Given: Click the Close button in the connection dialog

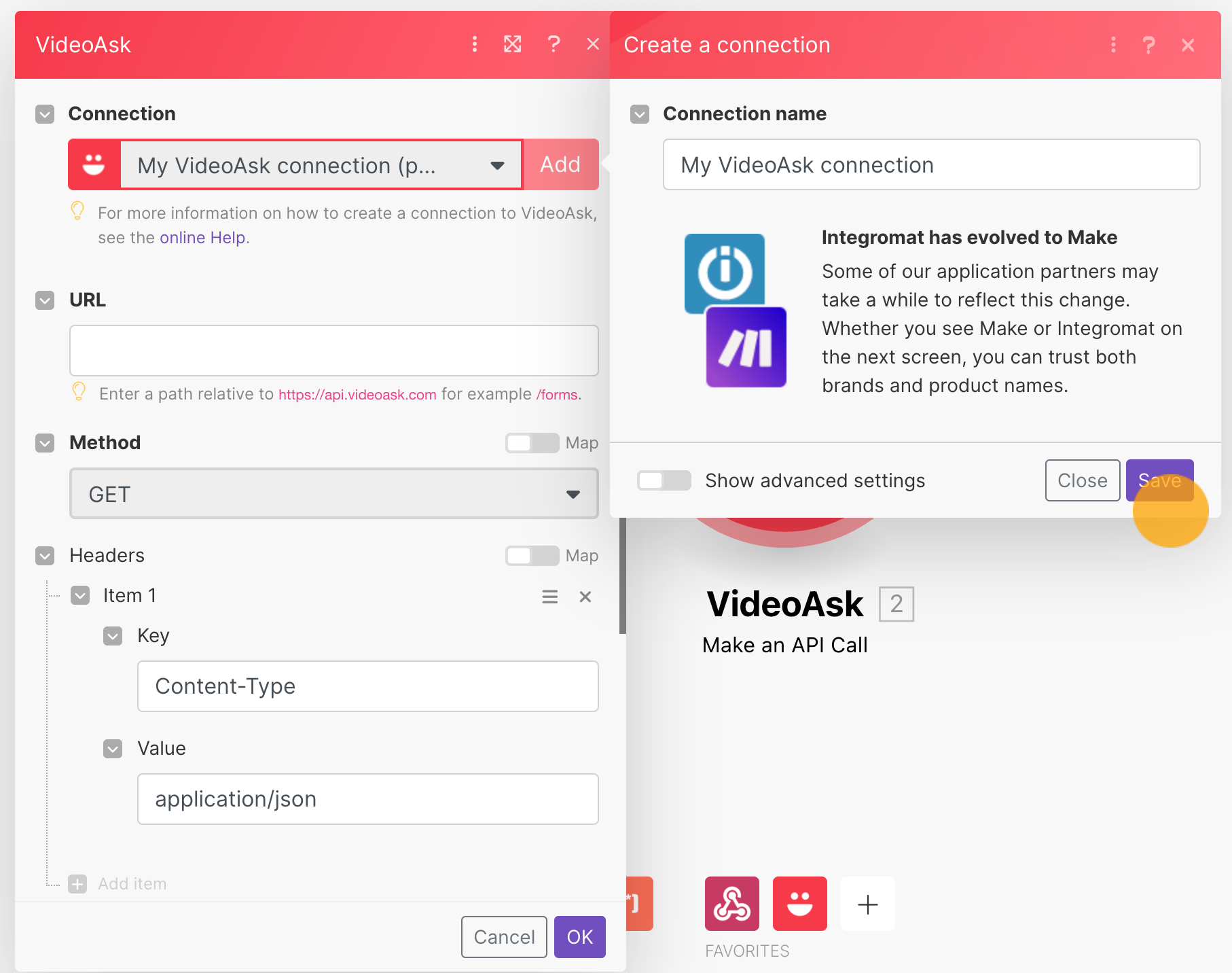Looking at the screenshot, I should point(1083,480).
